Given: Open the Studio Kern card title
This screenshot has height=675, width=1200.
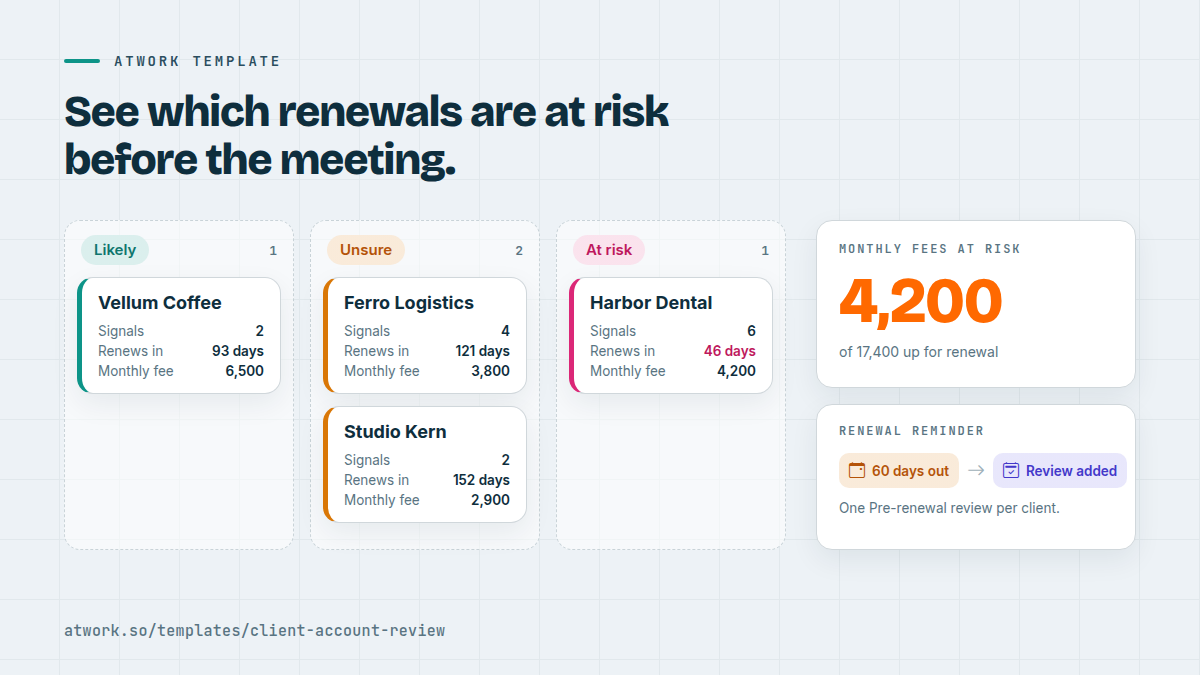Looking at the screenshot, I should click(x=395, y=432).
